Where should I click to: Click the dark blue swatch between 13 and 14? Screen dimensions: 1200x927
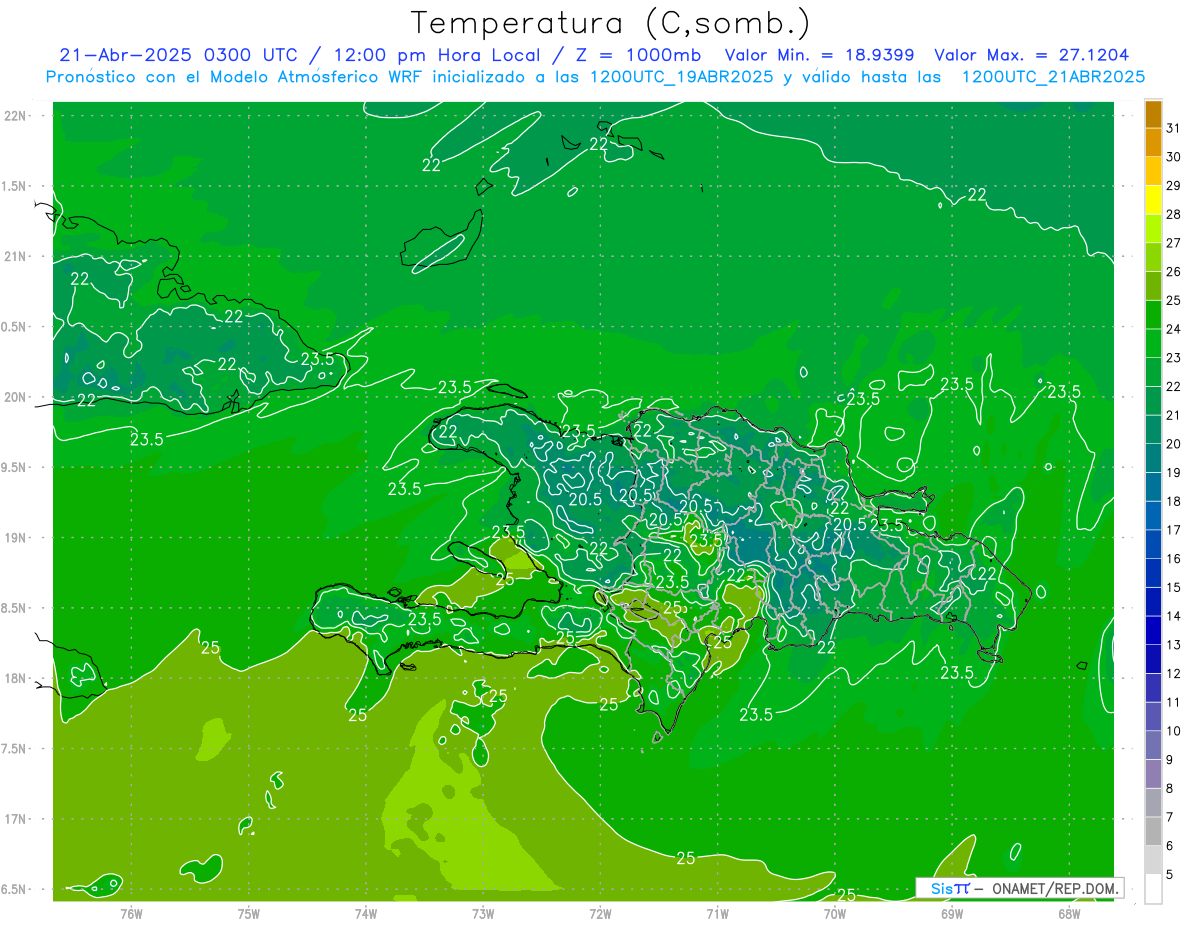1153,631
